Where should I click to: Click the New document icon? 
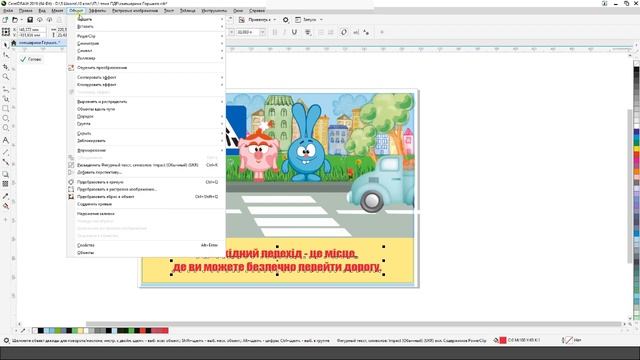5,20
